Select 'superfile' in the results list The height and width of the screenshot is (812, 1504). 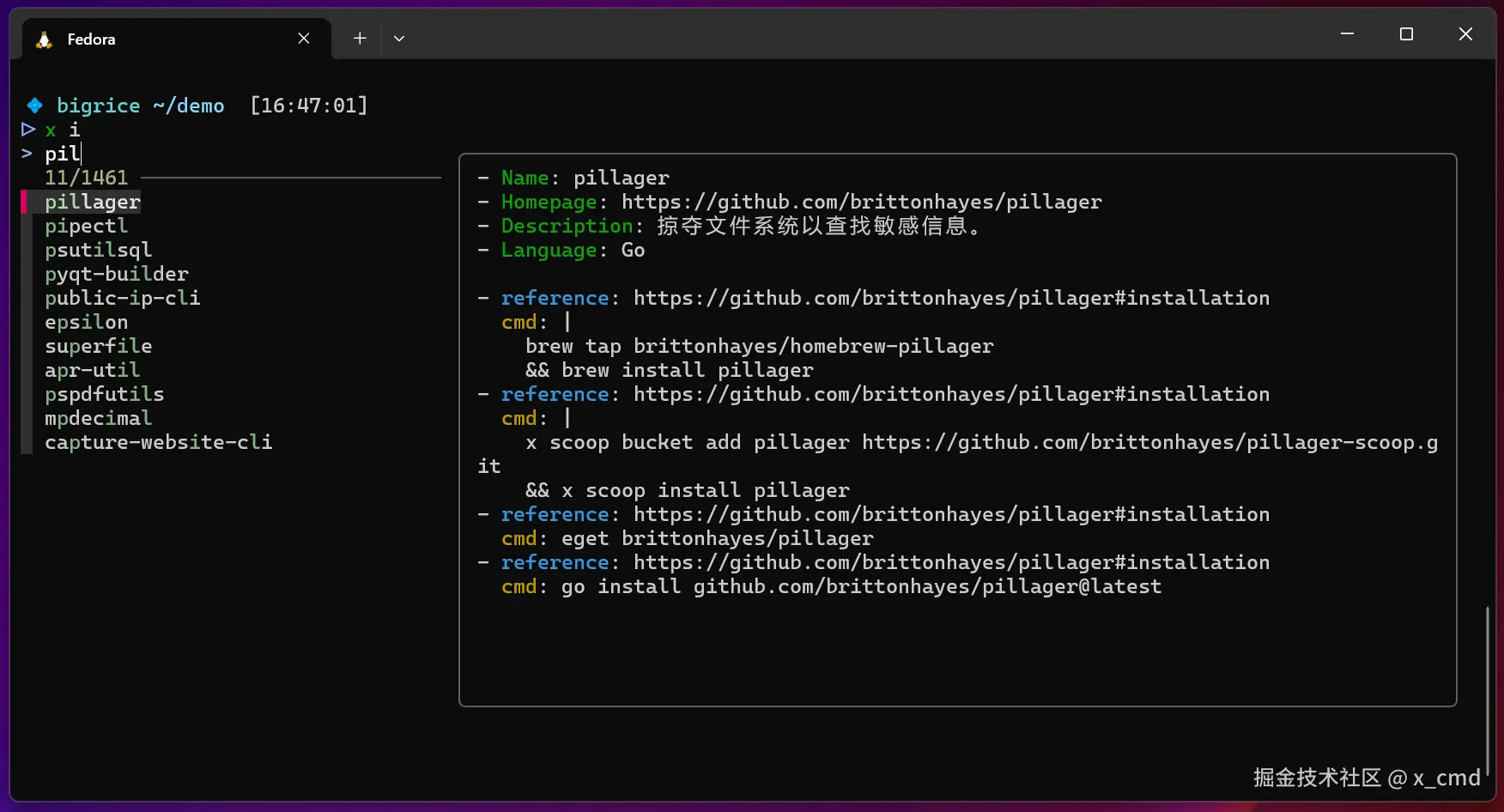tap(99, 346)
